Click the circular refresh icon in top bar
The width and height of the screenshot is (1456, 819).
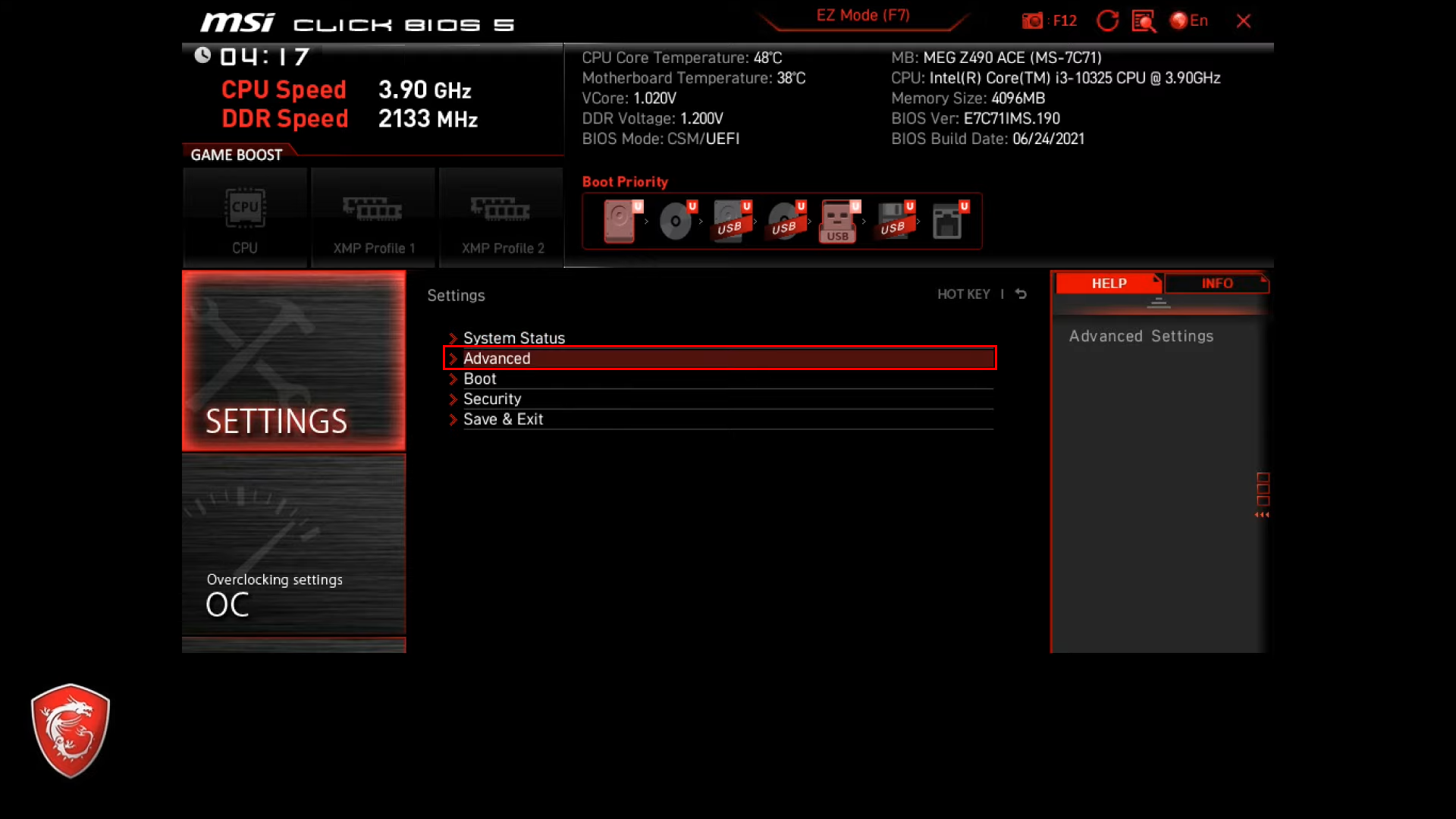[x=1107, y=20]
